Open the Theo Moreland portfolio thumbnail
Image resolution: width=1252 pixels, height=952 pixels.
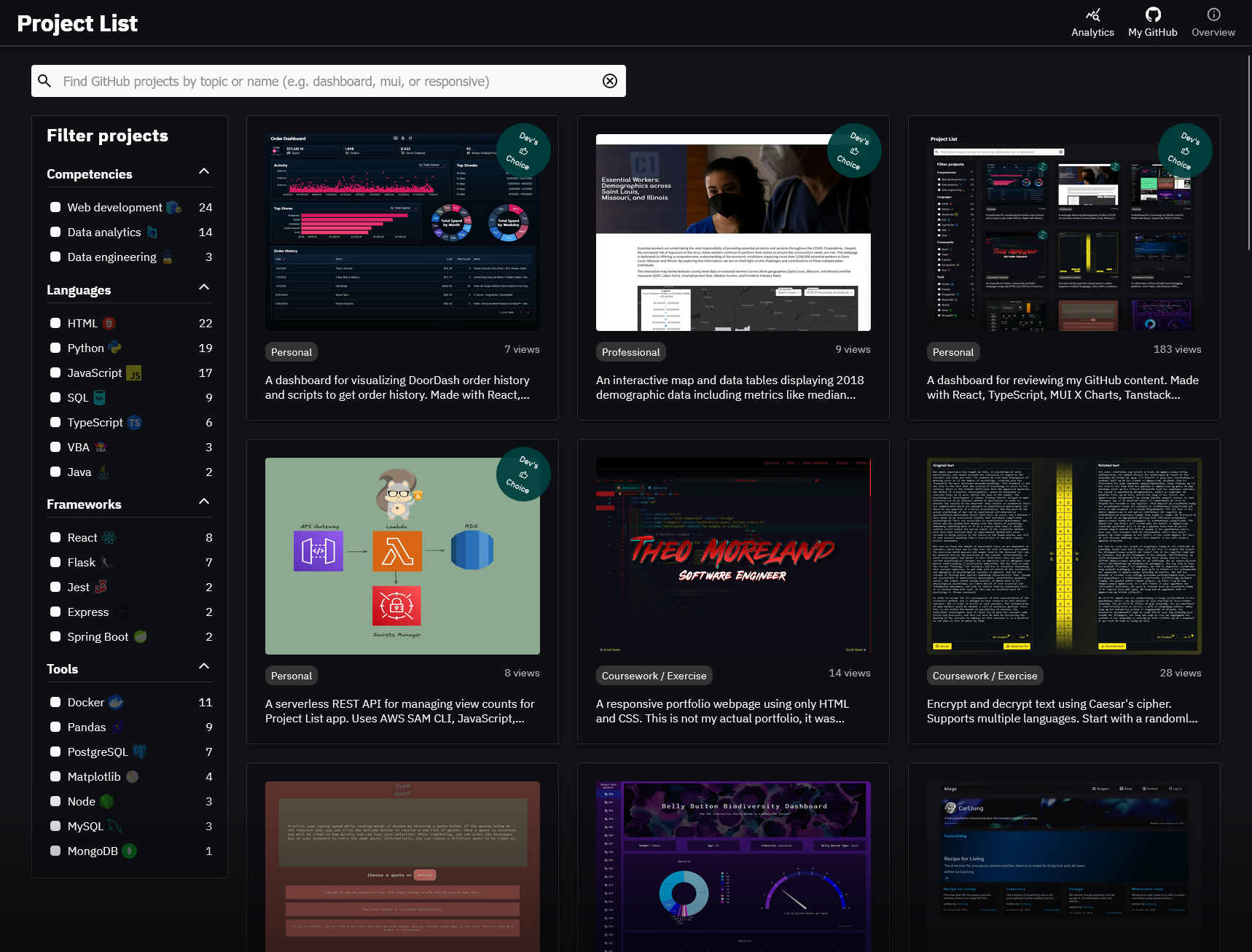pyautogui.click(x=732, y=555)
